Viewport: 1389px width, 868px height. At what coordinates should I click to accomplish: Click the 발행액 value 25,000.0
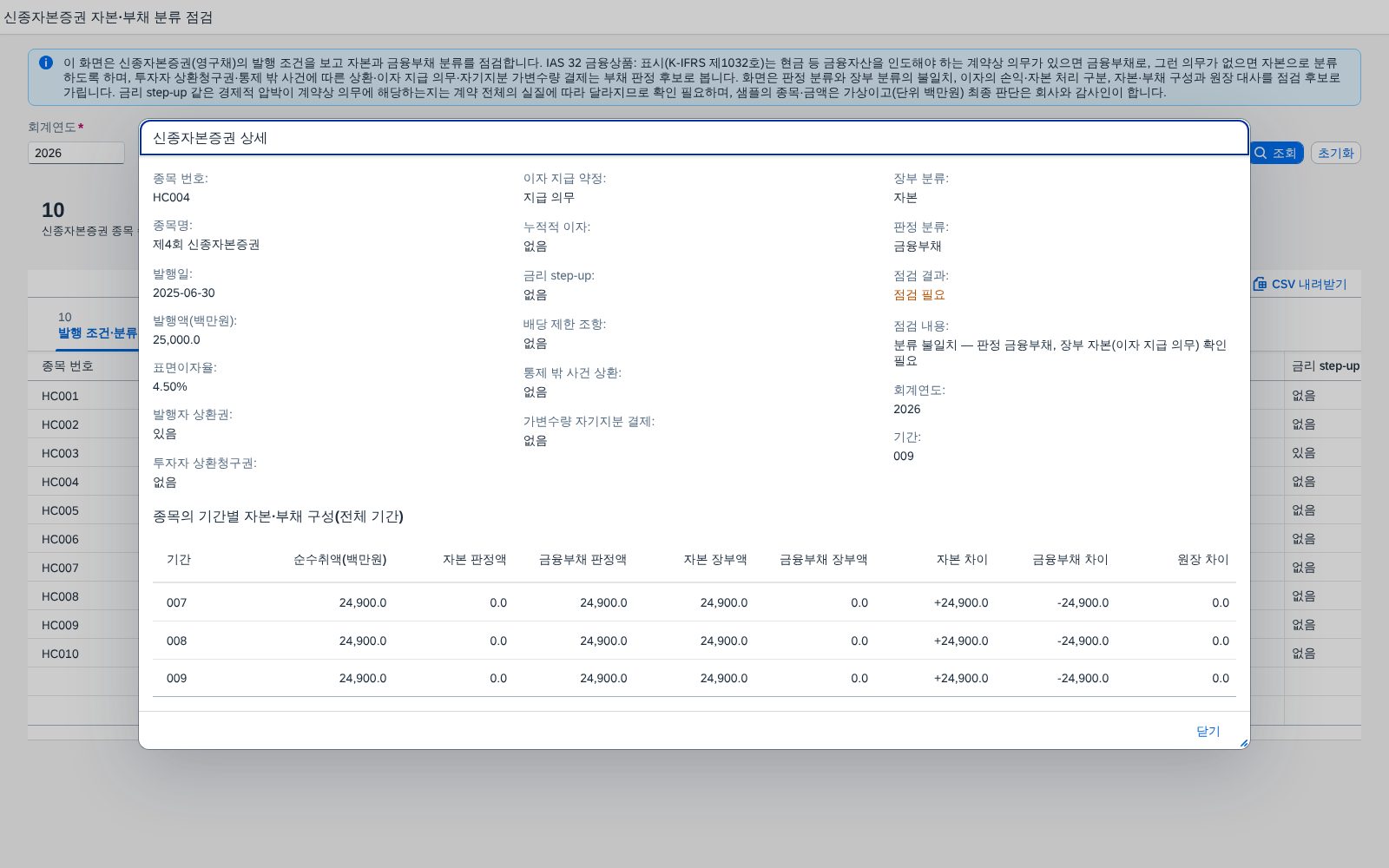176,340
